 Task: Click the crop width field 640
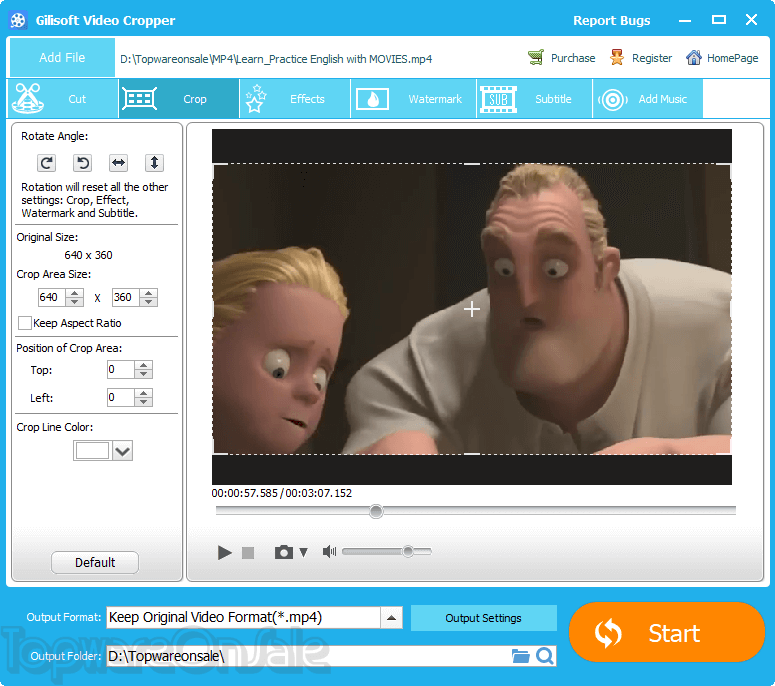52,297
